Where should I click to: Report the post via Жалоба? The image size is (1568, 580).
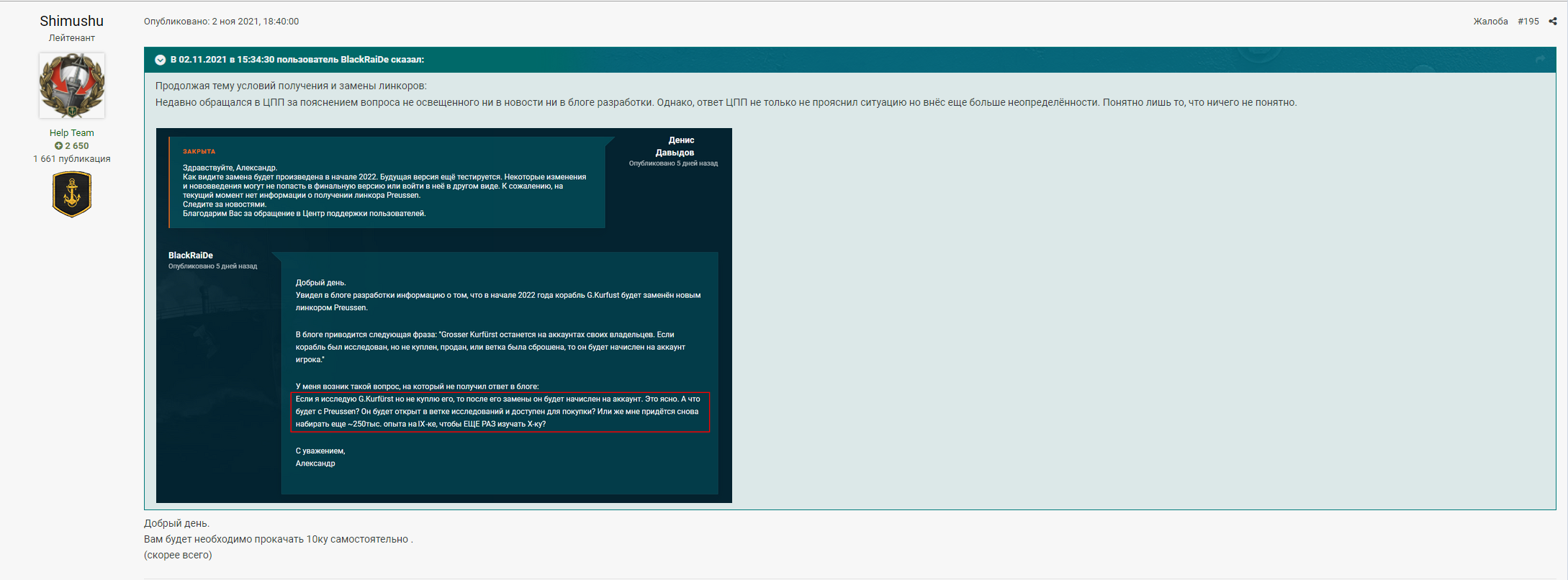pos(1490,22)
